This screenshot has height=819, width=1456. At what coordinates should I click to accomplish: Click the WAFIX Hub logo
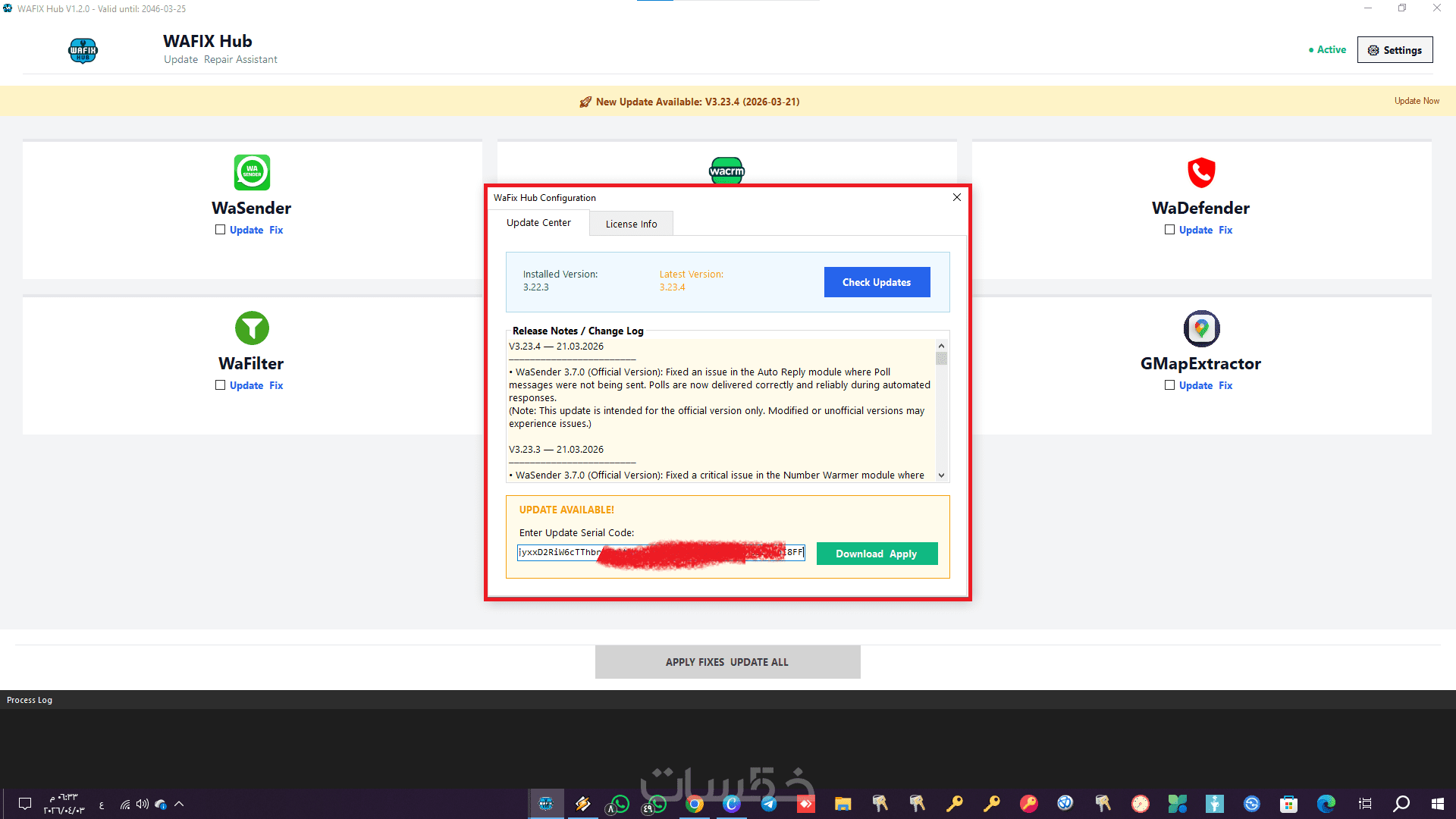click(x=83, y=51)
